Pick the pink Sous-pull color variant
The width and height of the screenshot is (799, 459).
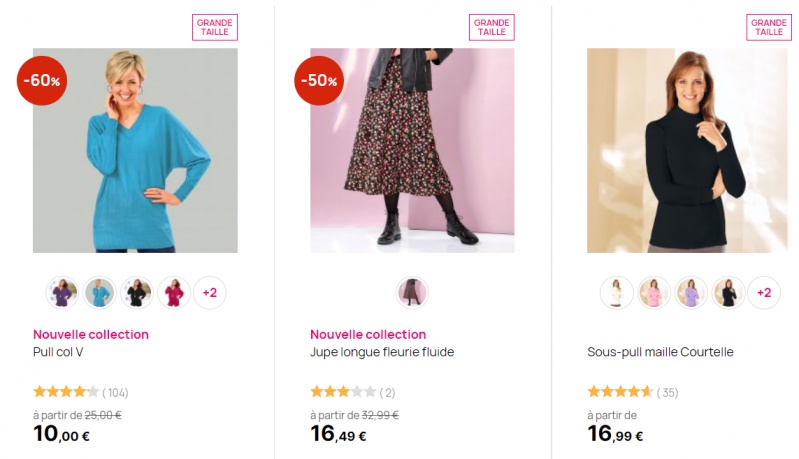[x=653, y=293]
